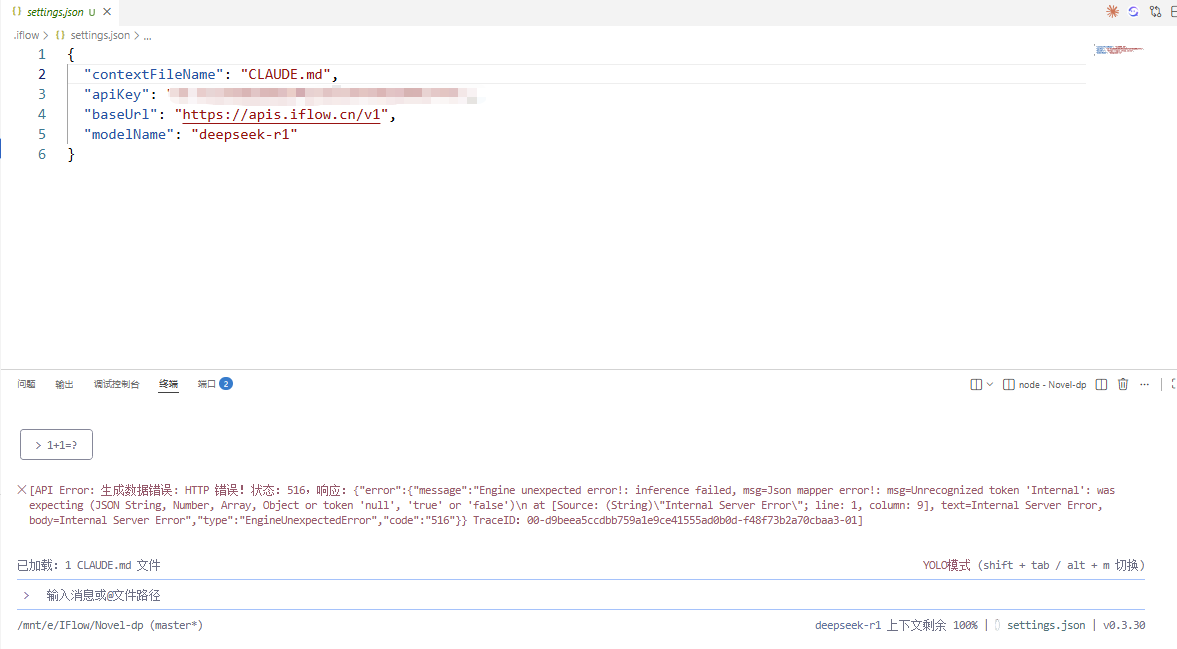The height and width of the screenshot is (649, 1177).
Task: Open the launch profile dropdown chevron in terminal
Action: click(990, 384)
